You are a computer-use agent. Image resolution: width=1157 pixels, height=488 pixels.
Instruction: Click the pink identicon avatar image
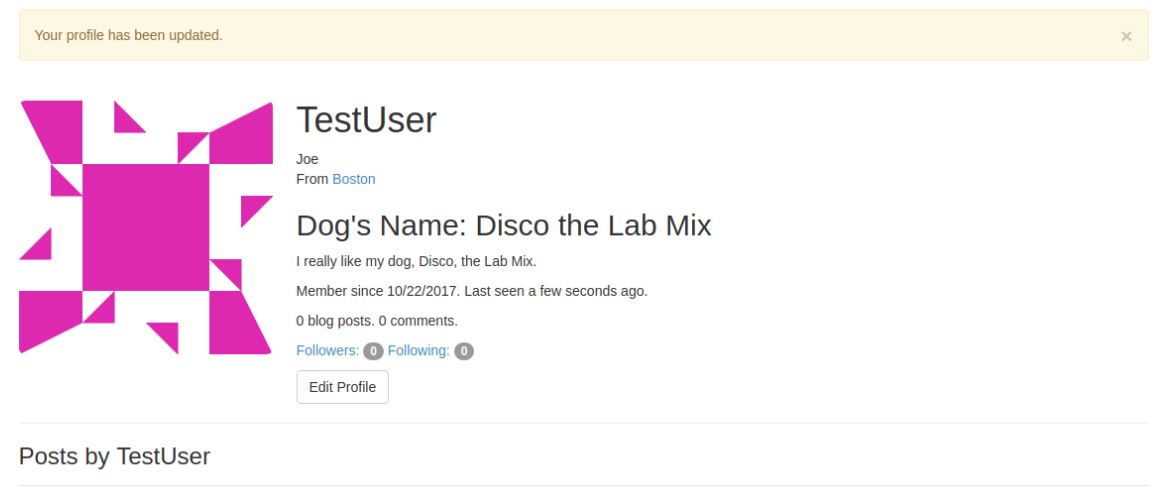[x=146, y=228]
